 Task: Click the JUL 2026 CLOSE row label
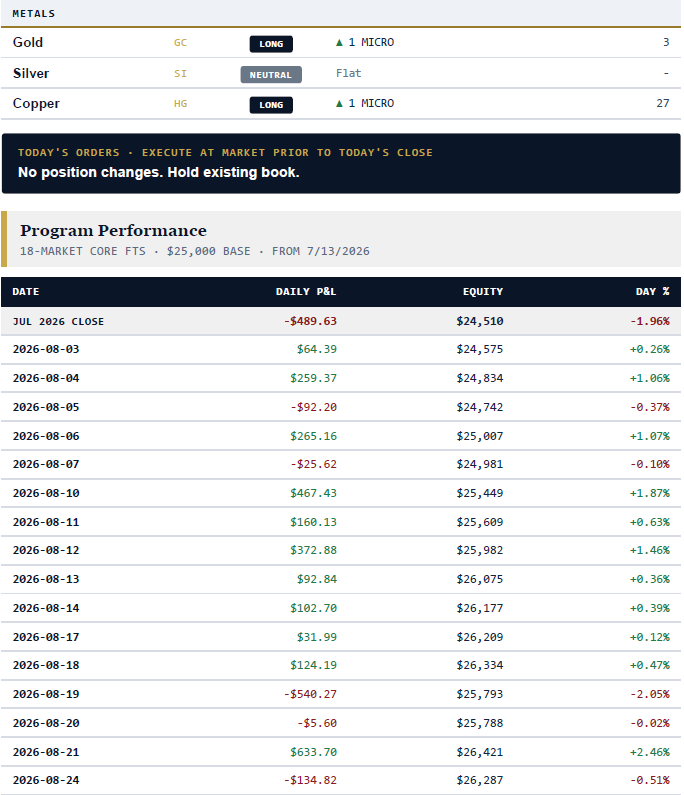click(x=58, y=321)
